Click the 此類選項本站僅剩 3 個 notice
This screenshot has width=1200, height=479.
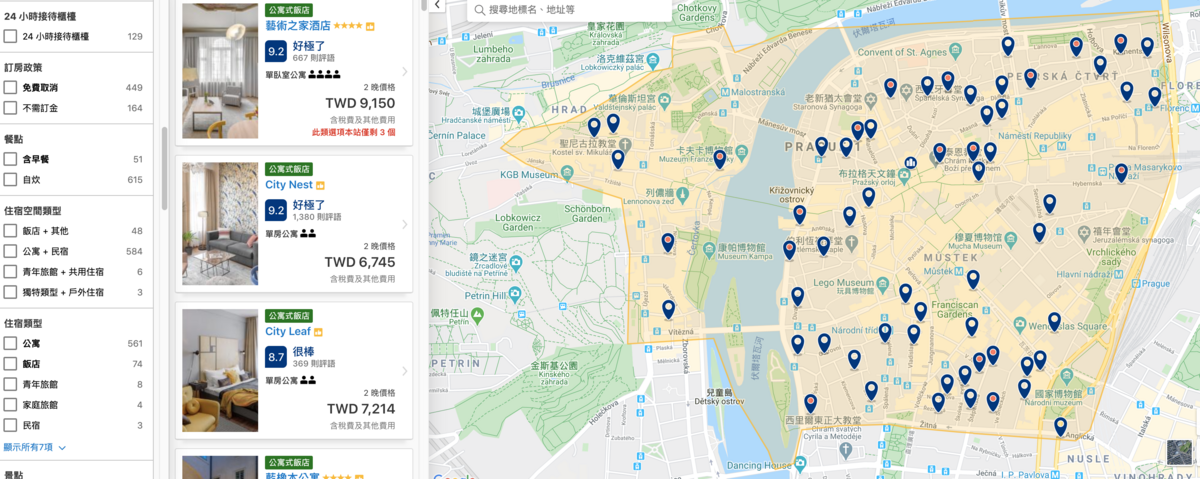tap(353, 132)
